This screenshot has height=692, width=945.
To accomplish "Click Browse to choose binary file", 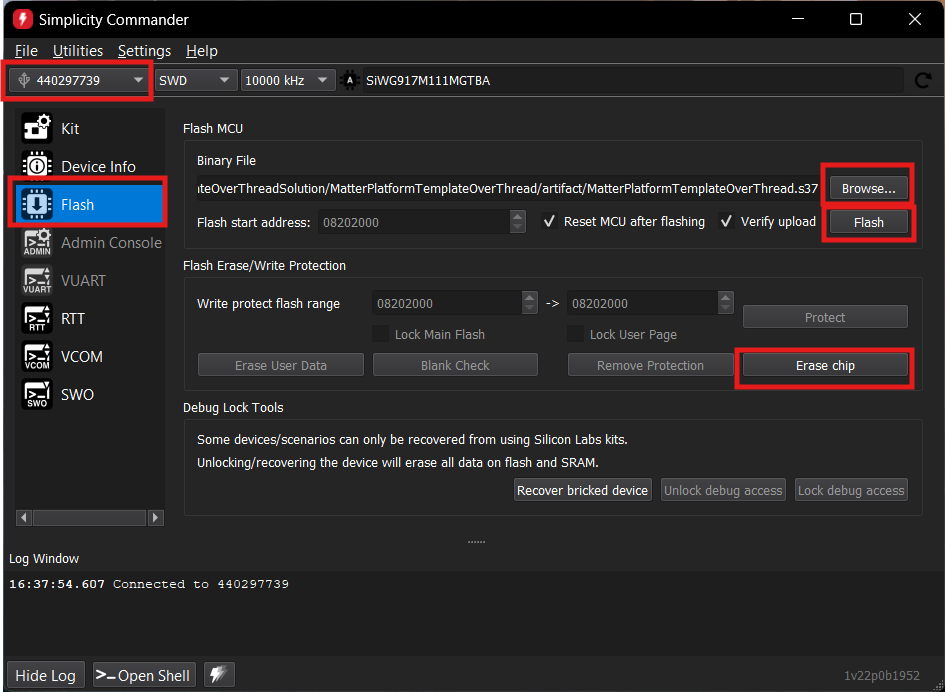I will click(868, 188).
